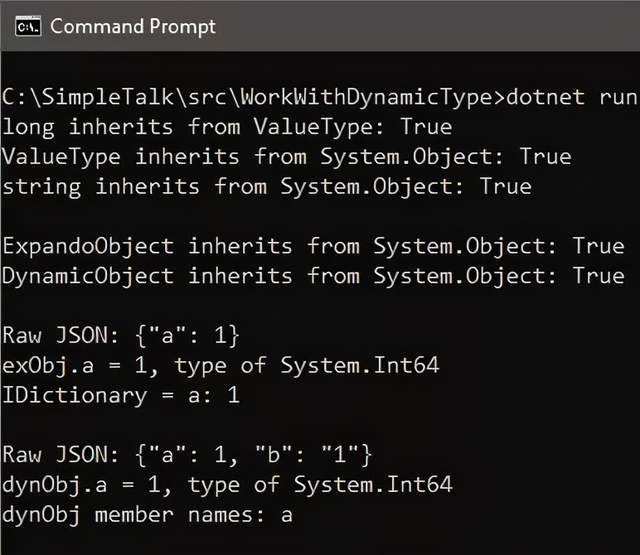Click the Command Prompt window title text

click(132, 26)
